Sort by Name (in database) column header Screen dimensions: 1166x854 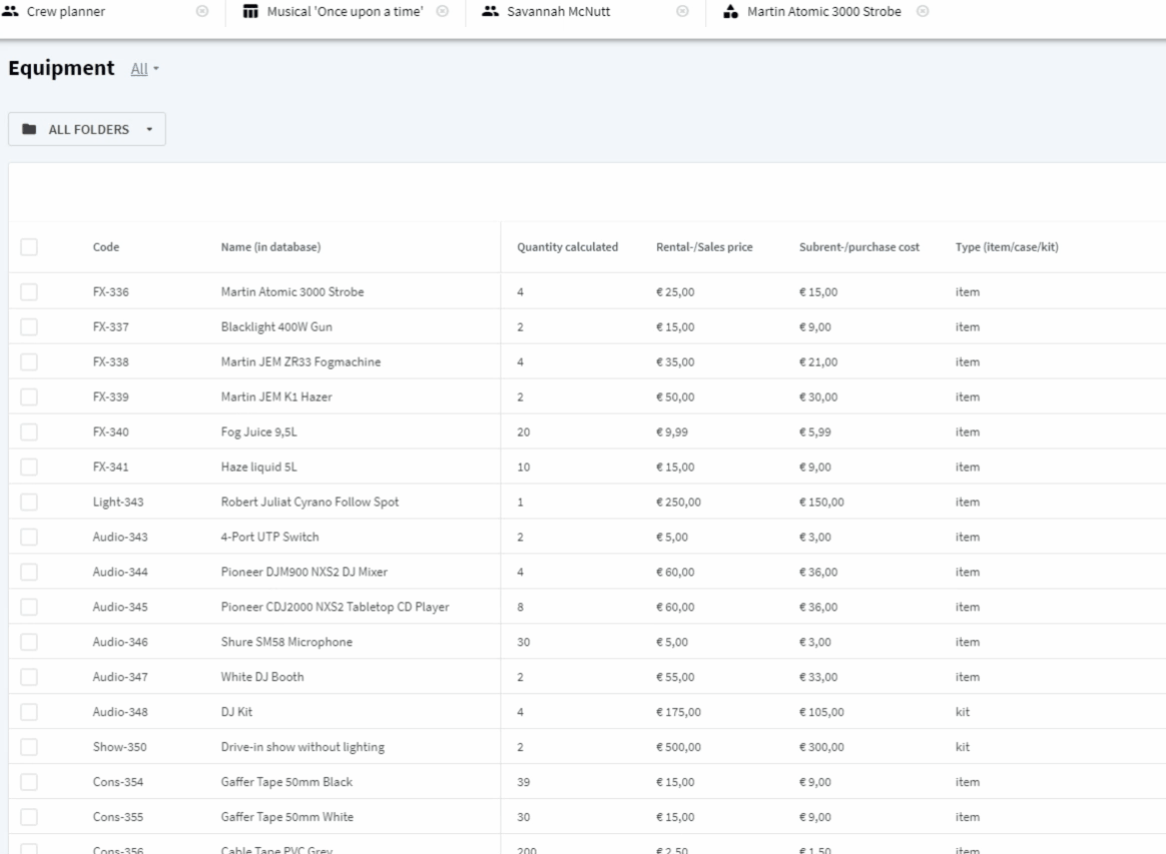(x=271, y=247)
